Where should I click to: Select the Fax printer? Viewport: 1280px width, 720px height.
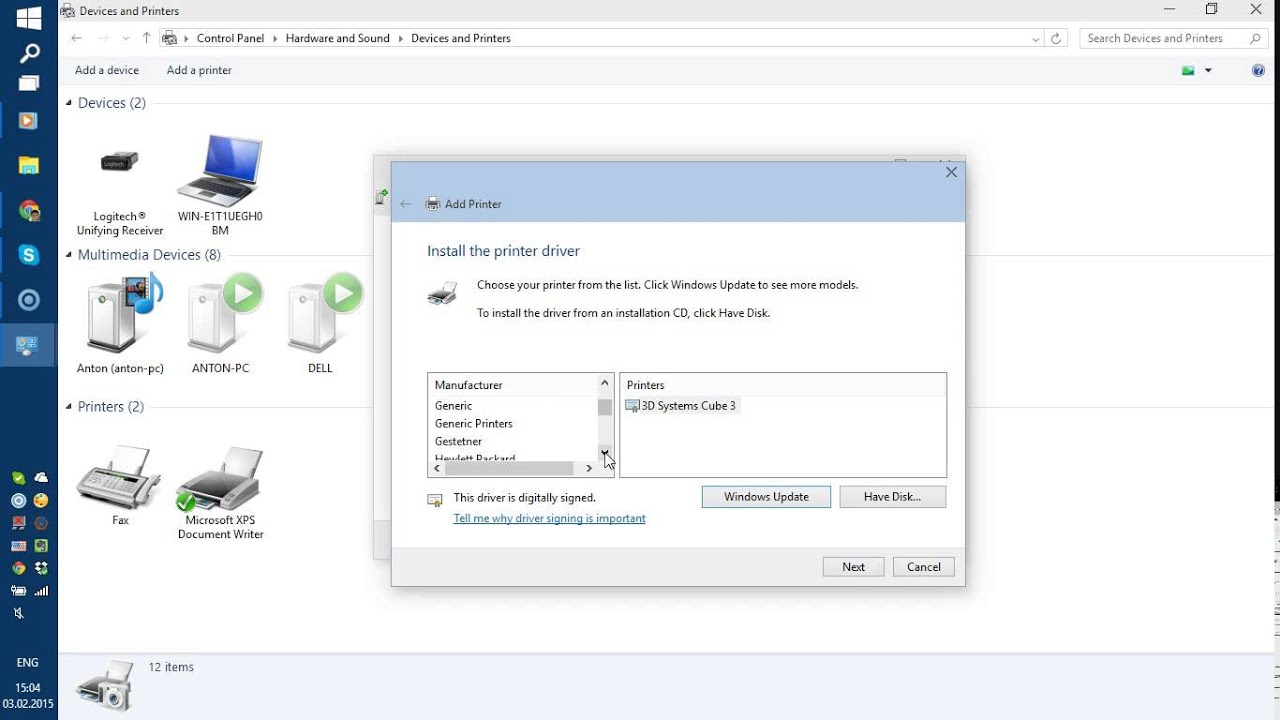tap(120, 486)
